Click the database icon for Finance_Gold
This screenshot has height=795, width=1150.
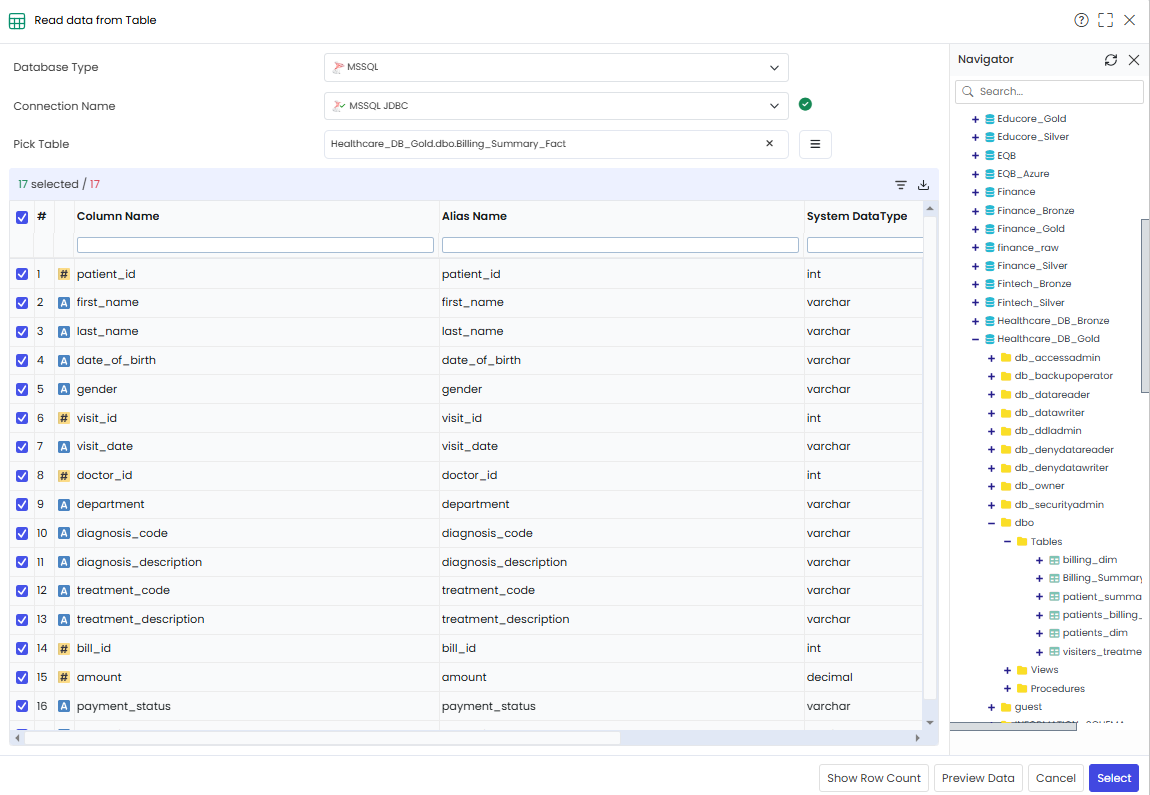coord(989,229)
